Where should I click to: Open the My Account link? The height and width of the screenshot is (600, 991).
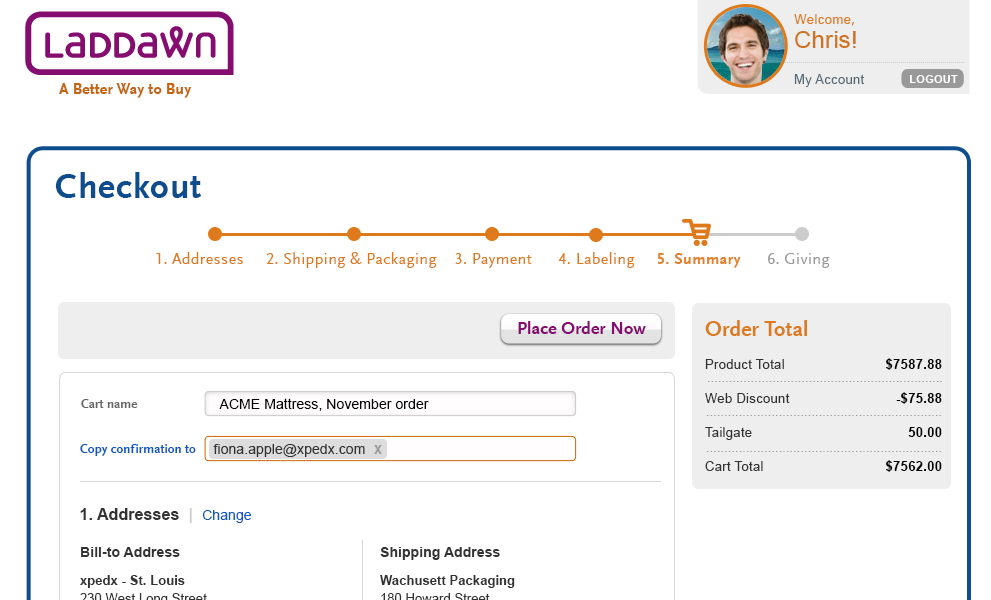point(829,80)
